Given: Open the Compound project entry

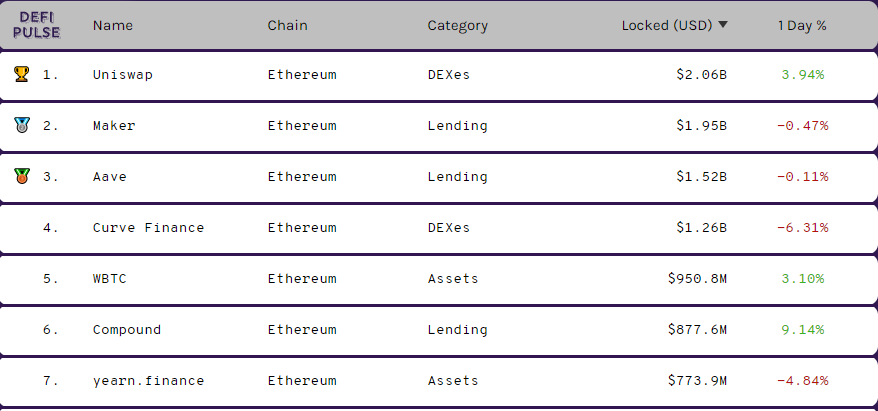Looking at the screenshot, I should click(x=127, y=329).
